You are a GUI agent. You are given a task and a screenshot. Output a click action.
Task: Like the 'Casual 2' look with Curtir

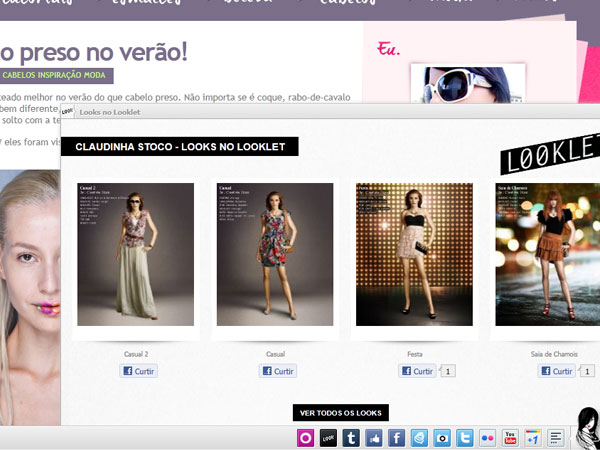(x=139, y=371)
